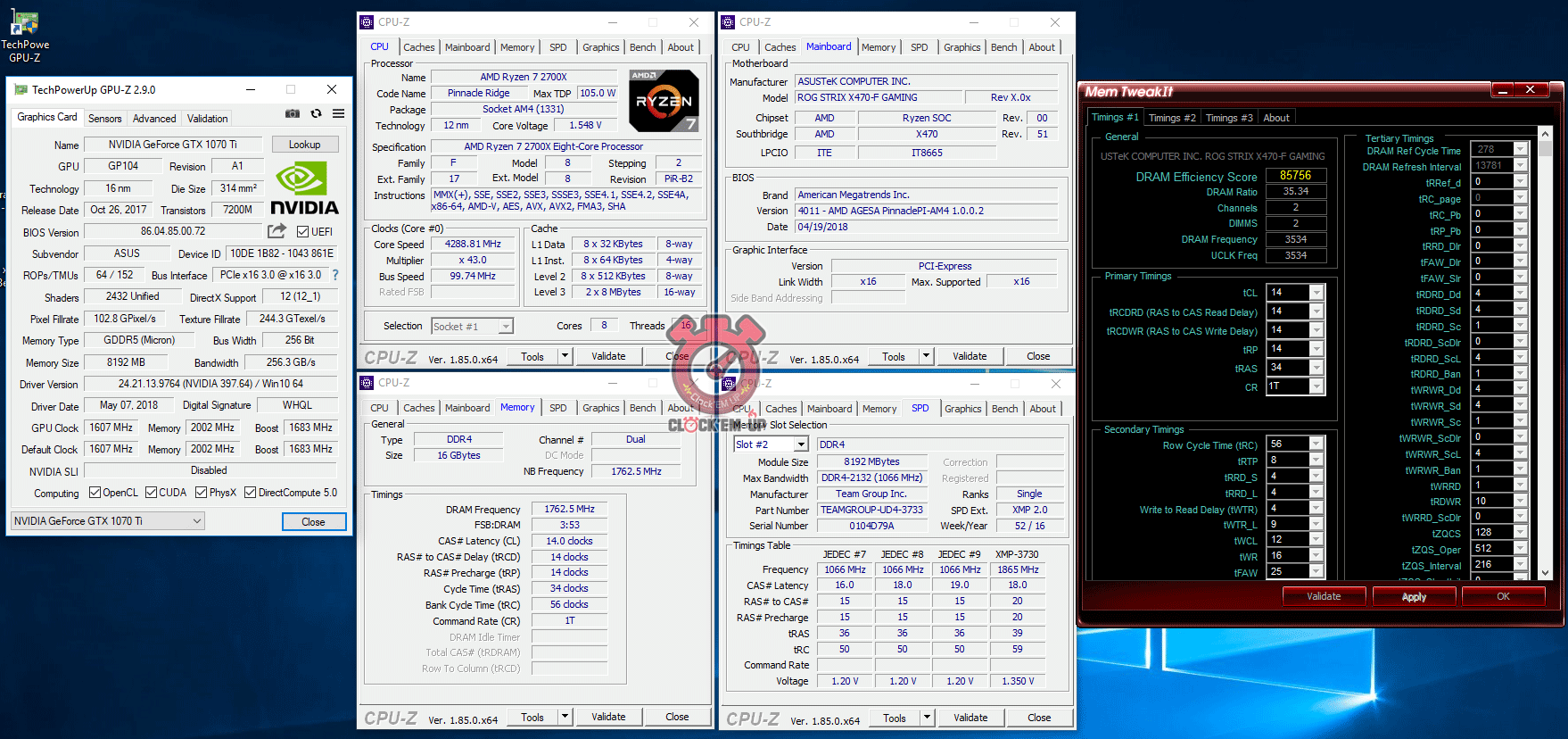Switch to the Sensors tab in GPU-Z
Viewport: 1568px width, 739px height.
tap(104, 119)
